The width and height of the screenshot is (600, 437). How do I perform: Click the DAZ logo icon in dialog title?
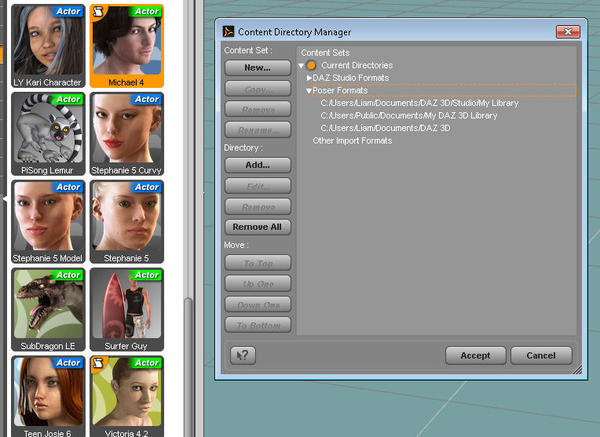click(x=228, y=32)
